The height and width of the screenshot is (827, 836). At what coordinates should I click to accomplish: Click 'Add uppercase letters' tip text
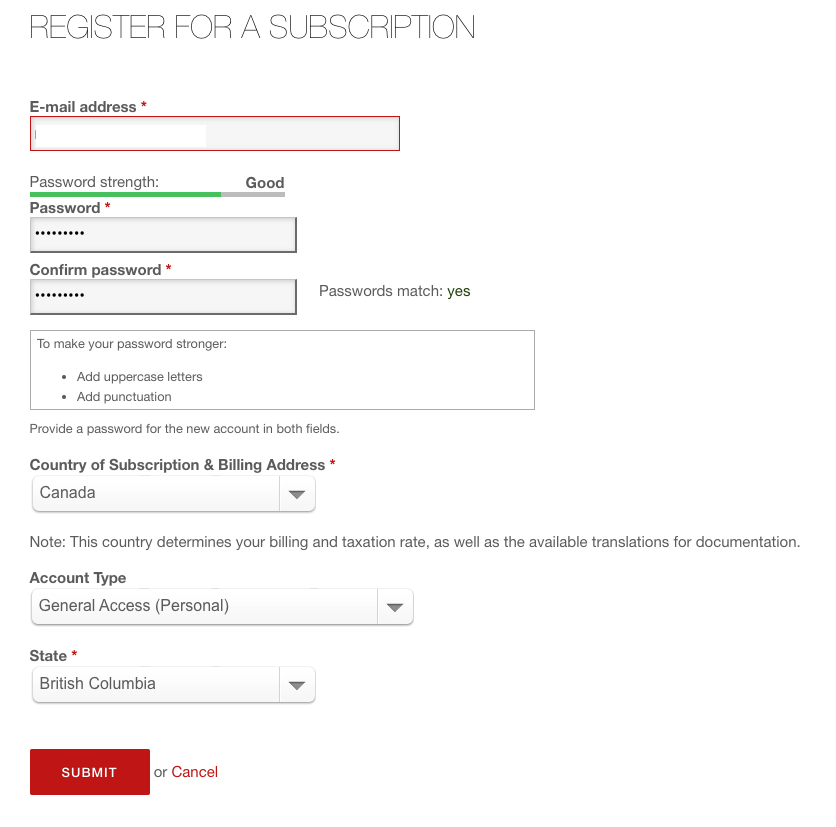coord(139,376)
